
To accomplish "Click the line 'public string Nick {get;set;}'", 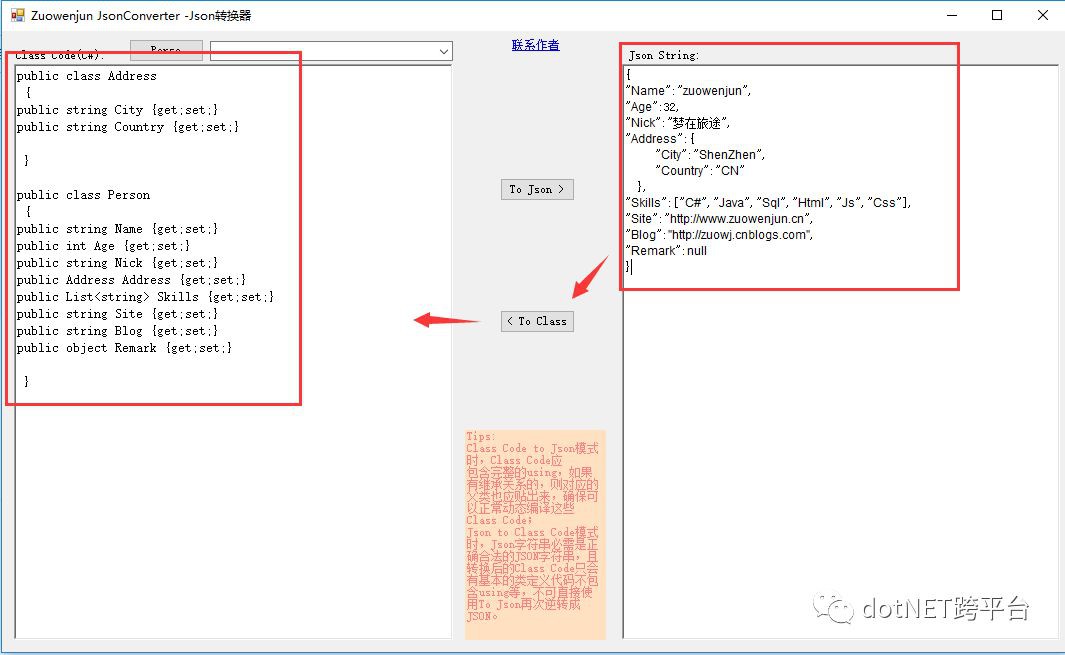I will click(117, 263).
